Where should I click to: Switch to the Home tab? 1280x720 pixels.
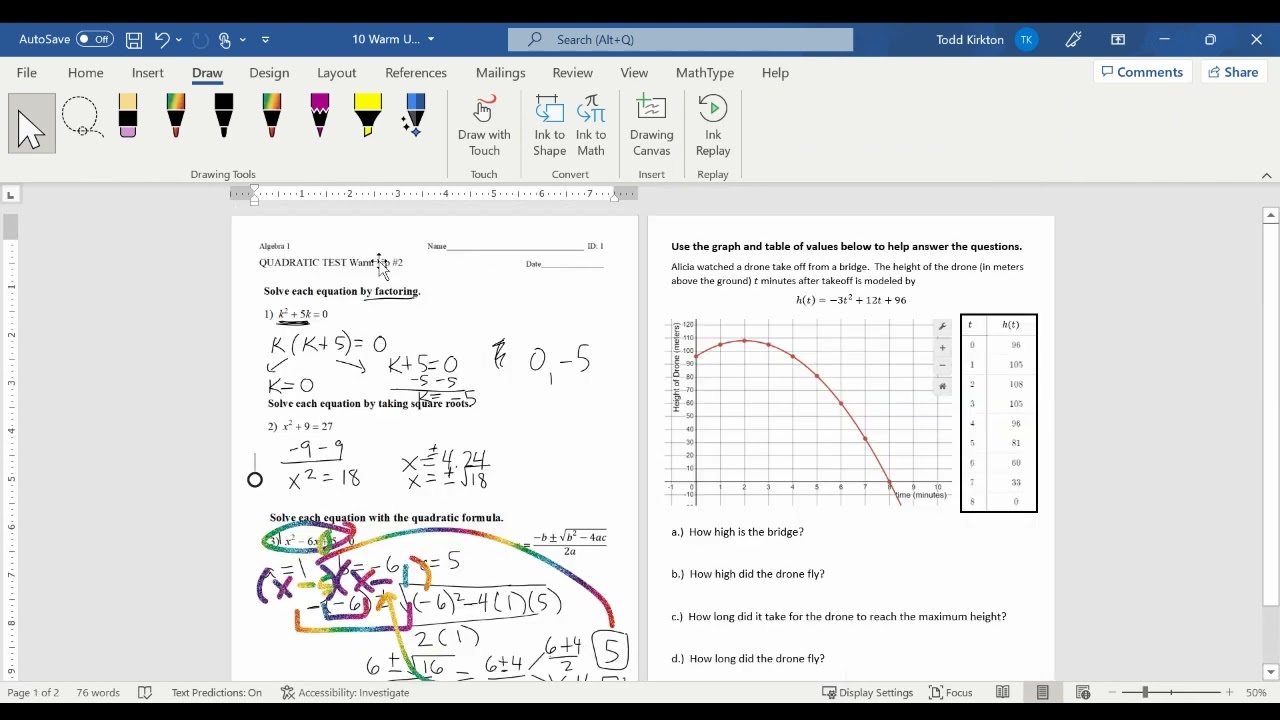tap(86, 73)
